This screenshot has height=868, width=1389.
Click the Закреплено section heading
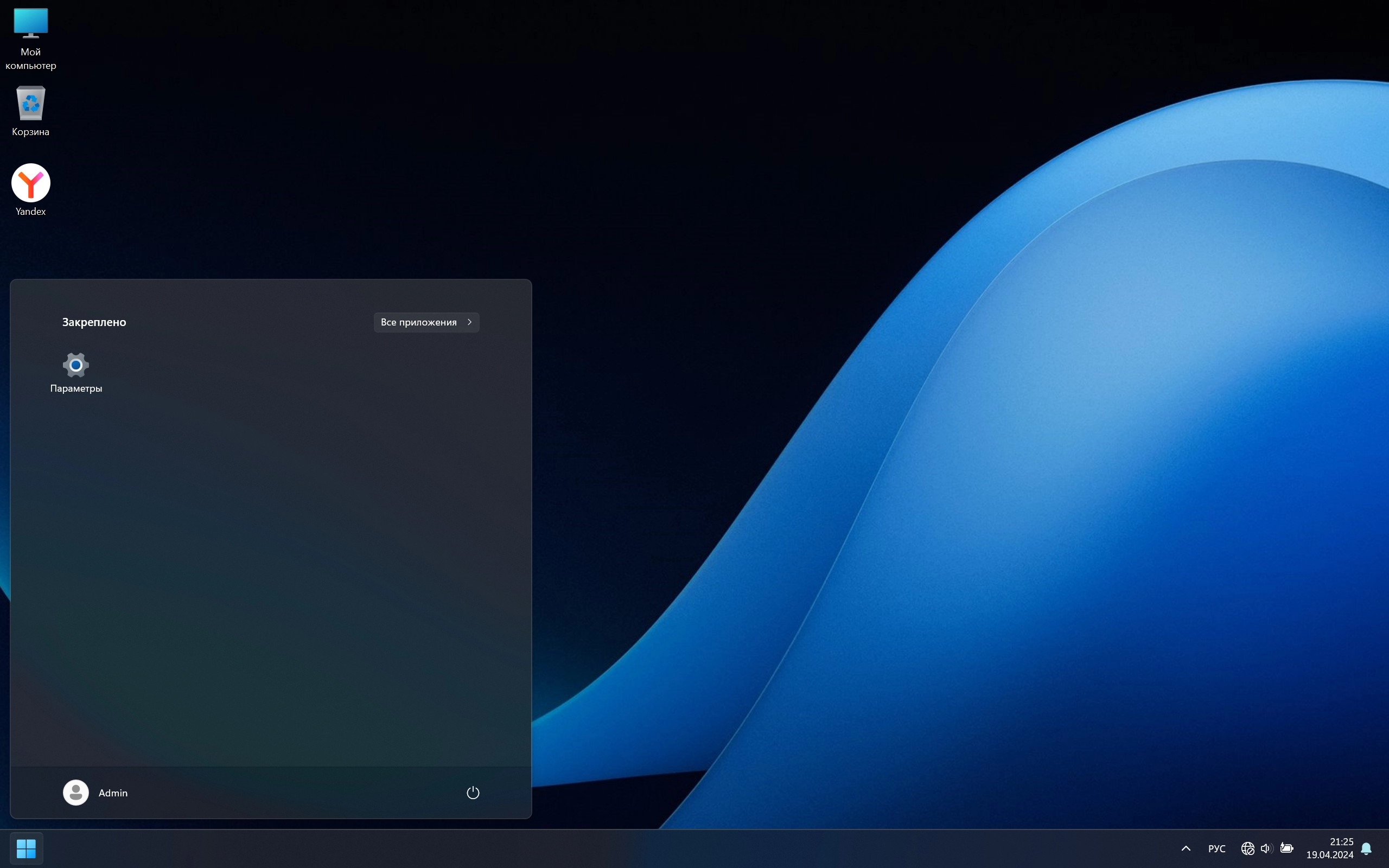point(94,322)
